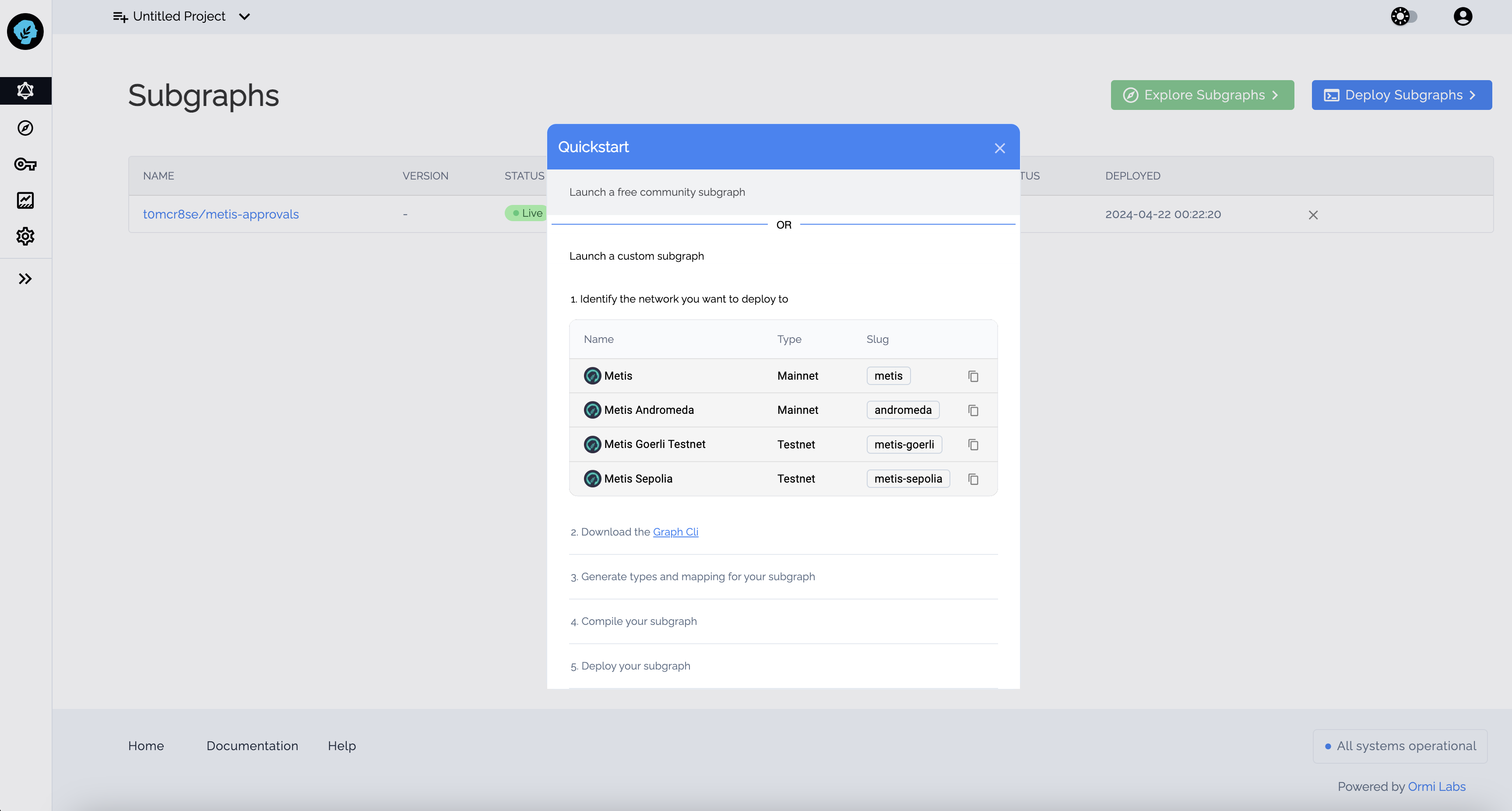
Task: Click the Type column header in Quickstart
Action: 789,339
